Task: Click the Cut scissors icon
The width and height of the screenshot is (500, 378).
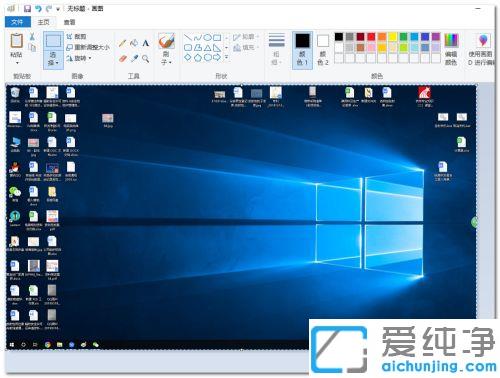Action: click(32, 37)
